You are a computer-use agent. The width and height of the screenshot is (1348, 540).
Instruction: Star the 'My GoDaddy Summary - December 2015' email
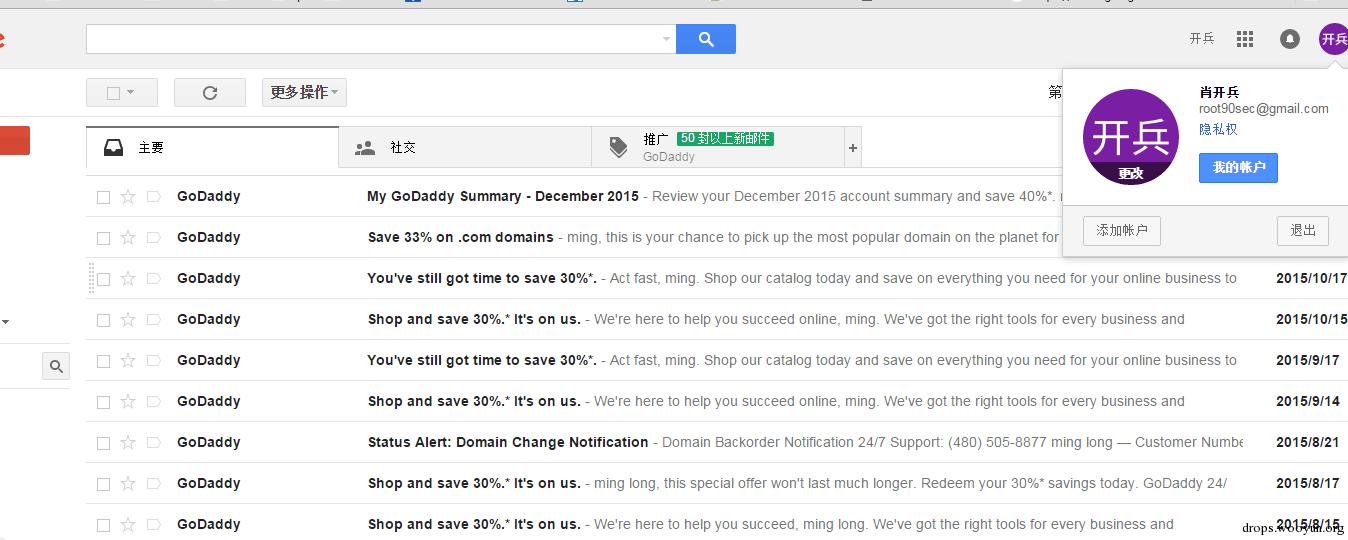click(x=128, y=197)
